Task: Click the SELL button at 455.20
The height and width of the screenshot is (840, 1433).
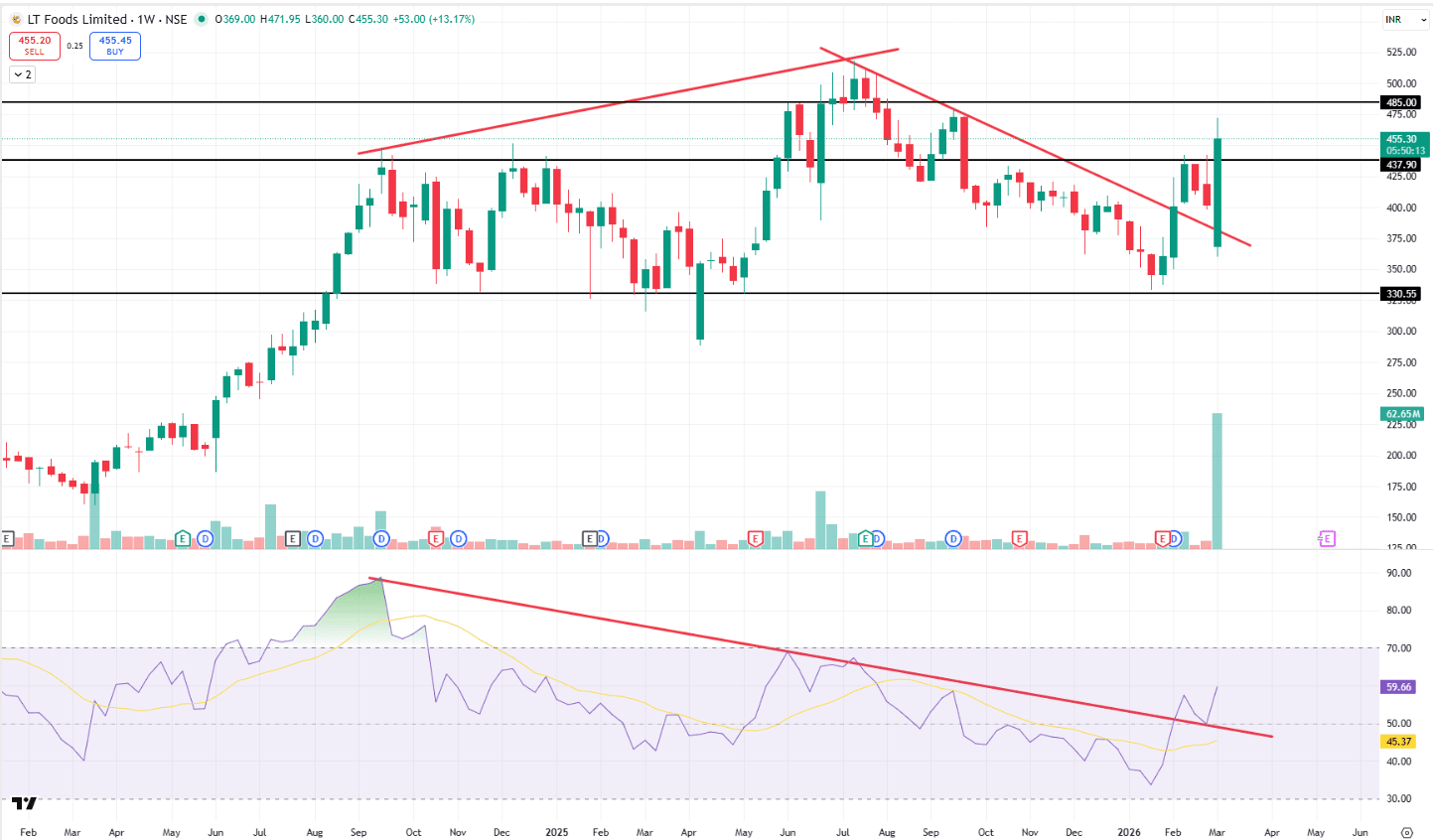Action: [x=35, y=46]
